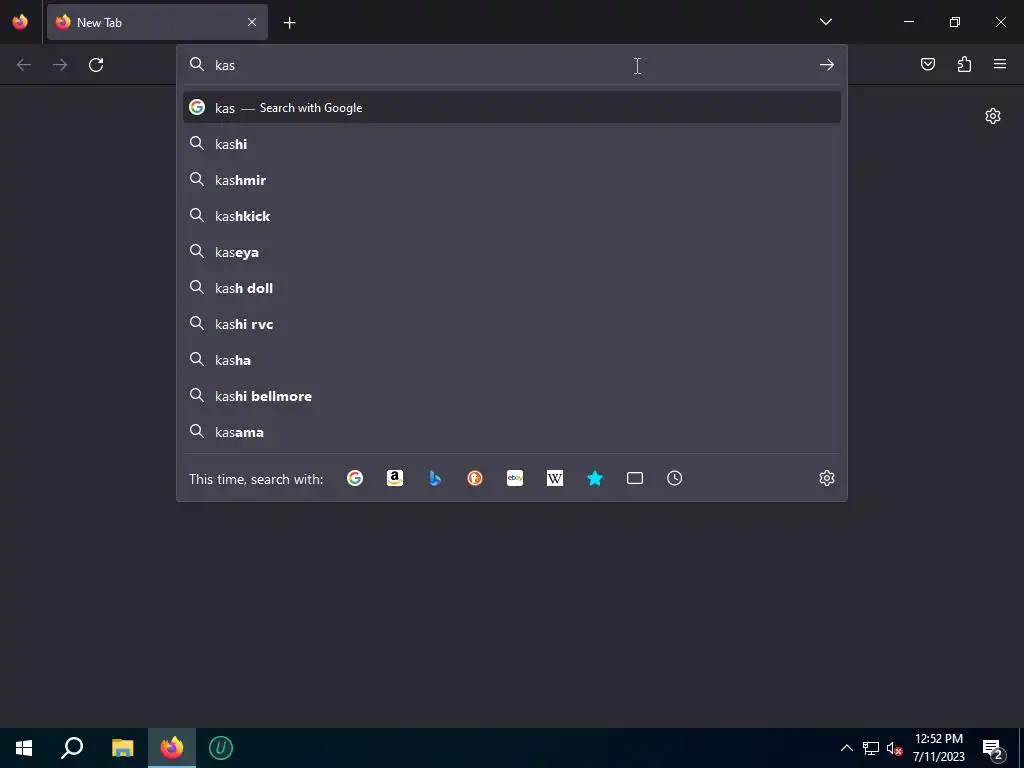Viewport: 1024px width, 768px height.
Task: Search this time with eBay
Action: pyautogui.click(x=515, y=479)
